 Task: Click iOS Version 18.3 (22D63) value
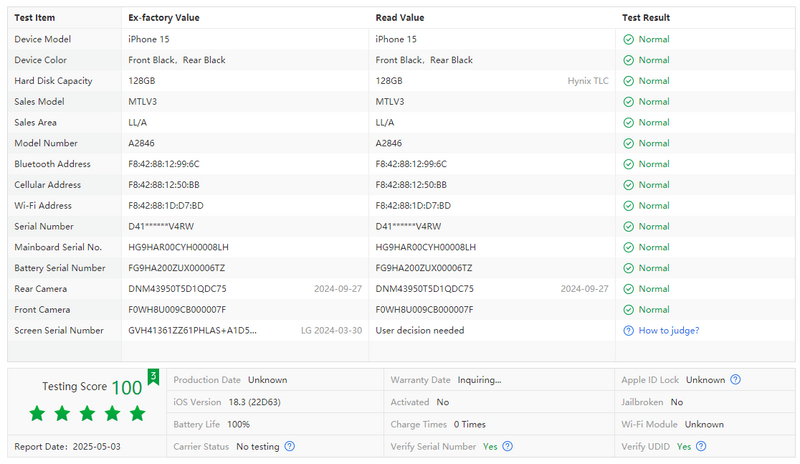pos(255,402)
